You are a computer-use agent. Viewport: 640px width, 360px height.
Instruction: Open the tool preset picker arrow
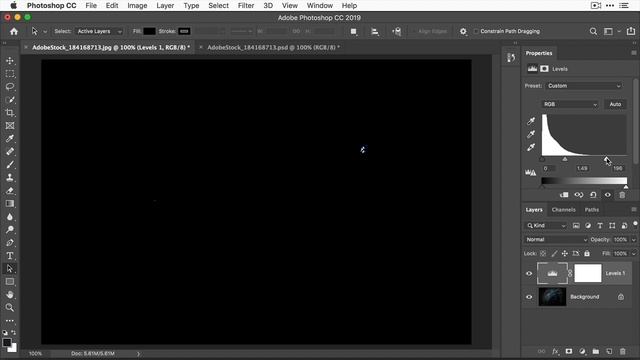(45, 31)
